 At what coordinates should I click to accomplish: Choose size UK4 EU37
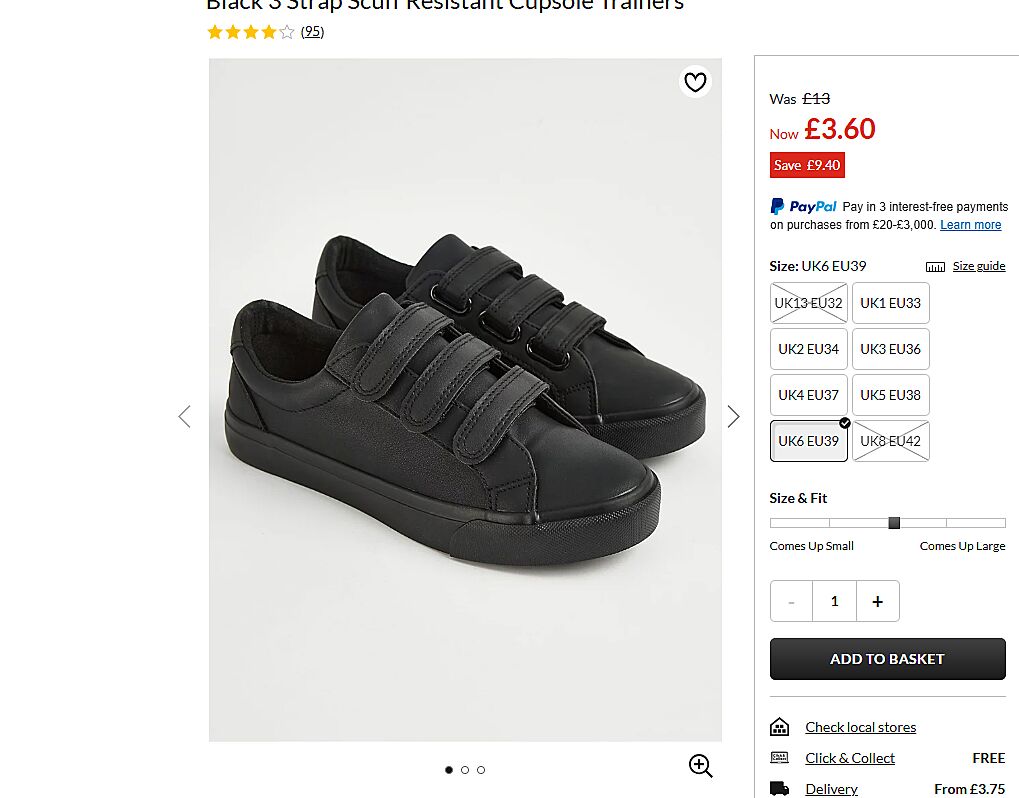coord(808,395)
